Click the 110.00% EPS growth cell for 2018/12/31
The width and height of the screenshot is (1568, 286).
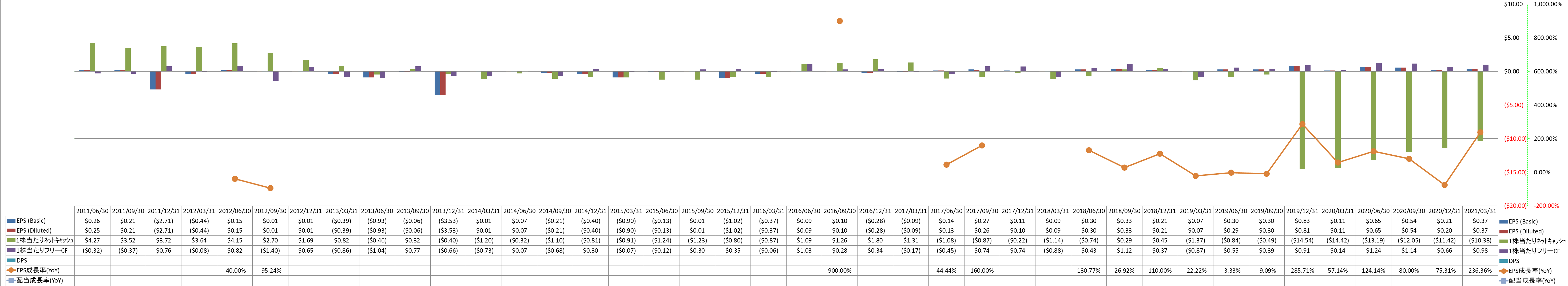(x=1160, y=270)
